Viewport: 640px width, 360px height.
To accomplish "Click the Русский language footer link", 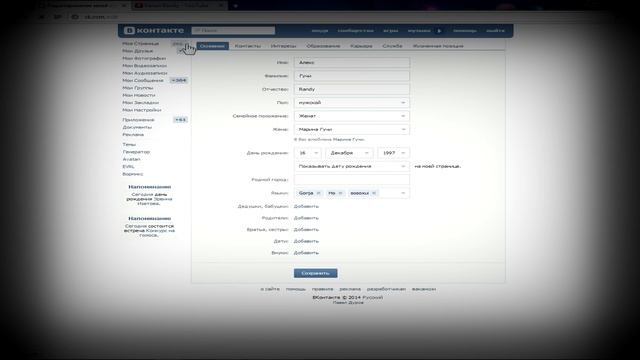I will pos(373,298).
